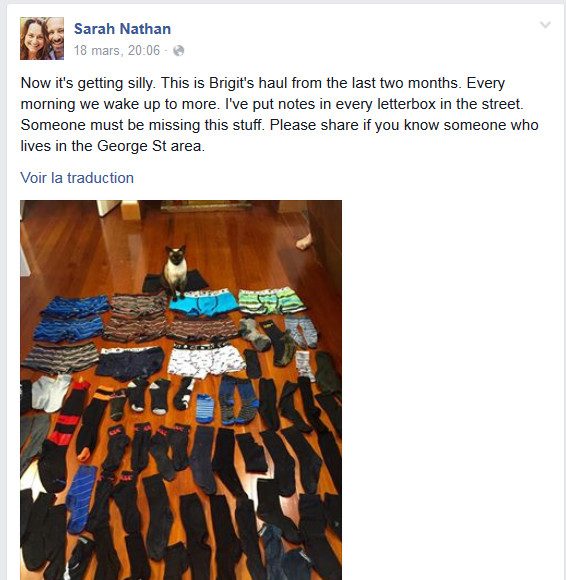Click the woman's face in profile picture
Viewport: 566px width, 580px height.
(x=34, y=38)
